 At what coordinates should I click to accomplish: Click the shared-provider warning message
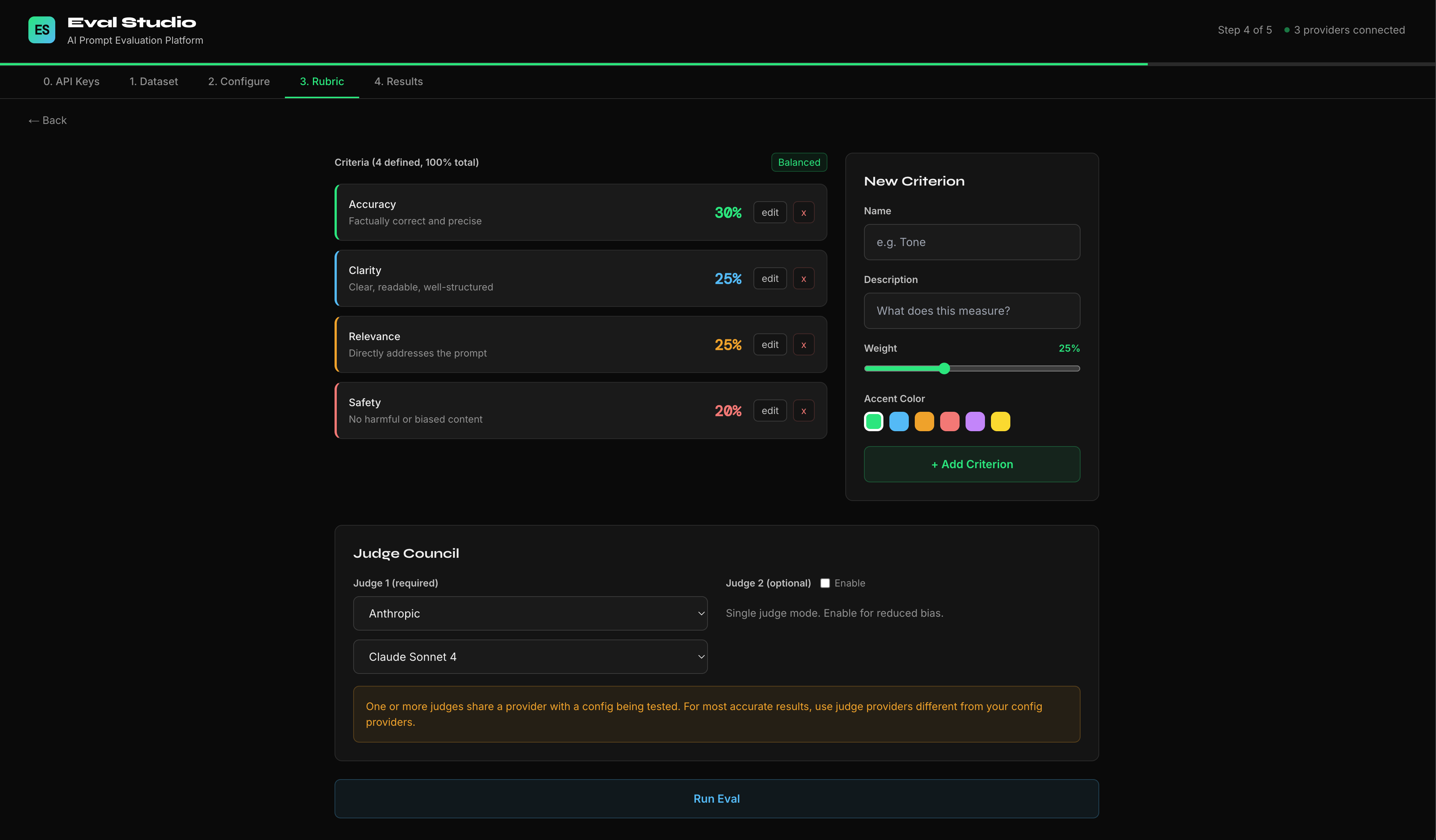click(x=716, y=714)
